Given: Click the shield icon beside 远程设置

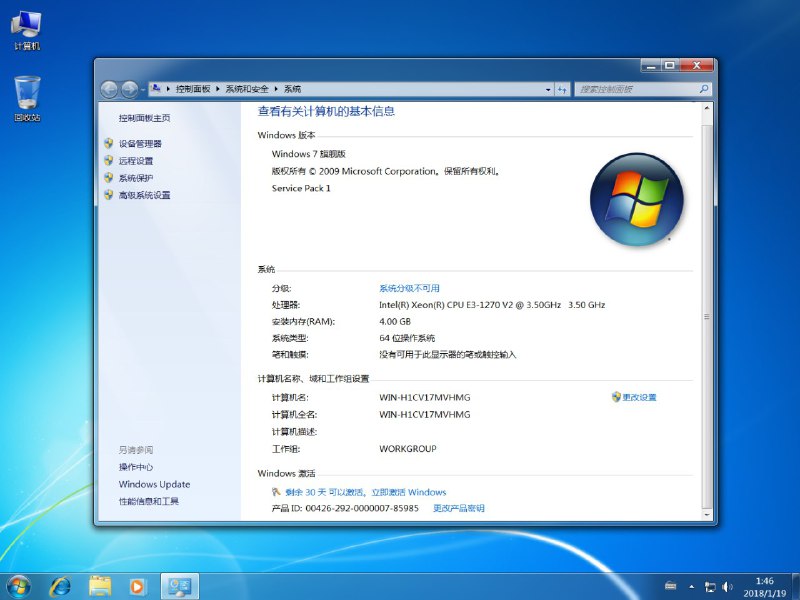Looking at the screenshot, I should 108,160.
